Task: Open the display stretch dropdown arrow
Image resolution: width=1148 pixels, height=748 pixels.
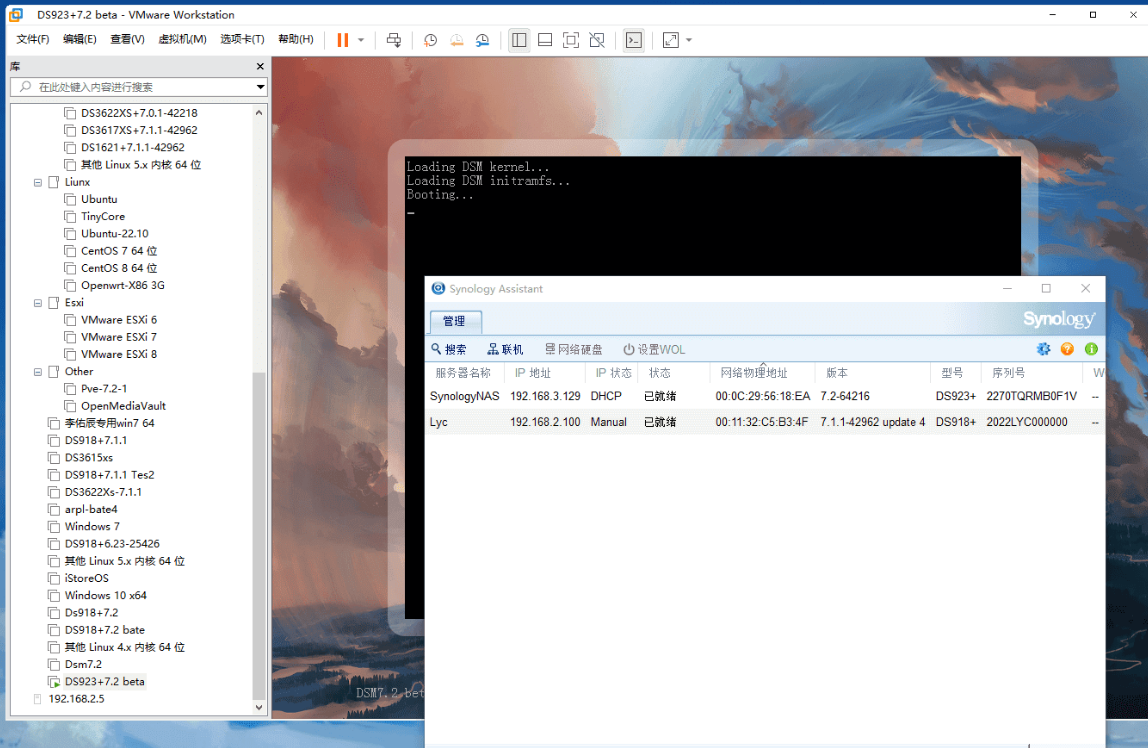Action: (689, 40)
